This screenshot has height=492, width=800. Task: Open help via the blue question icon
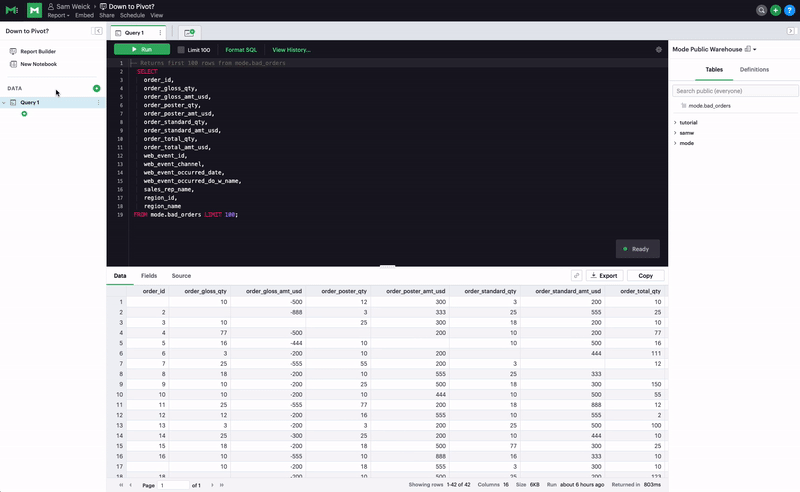click(x=789, y=10)
